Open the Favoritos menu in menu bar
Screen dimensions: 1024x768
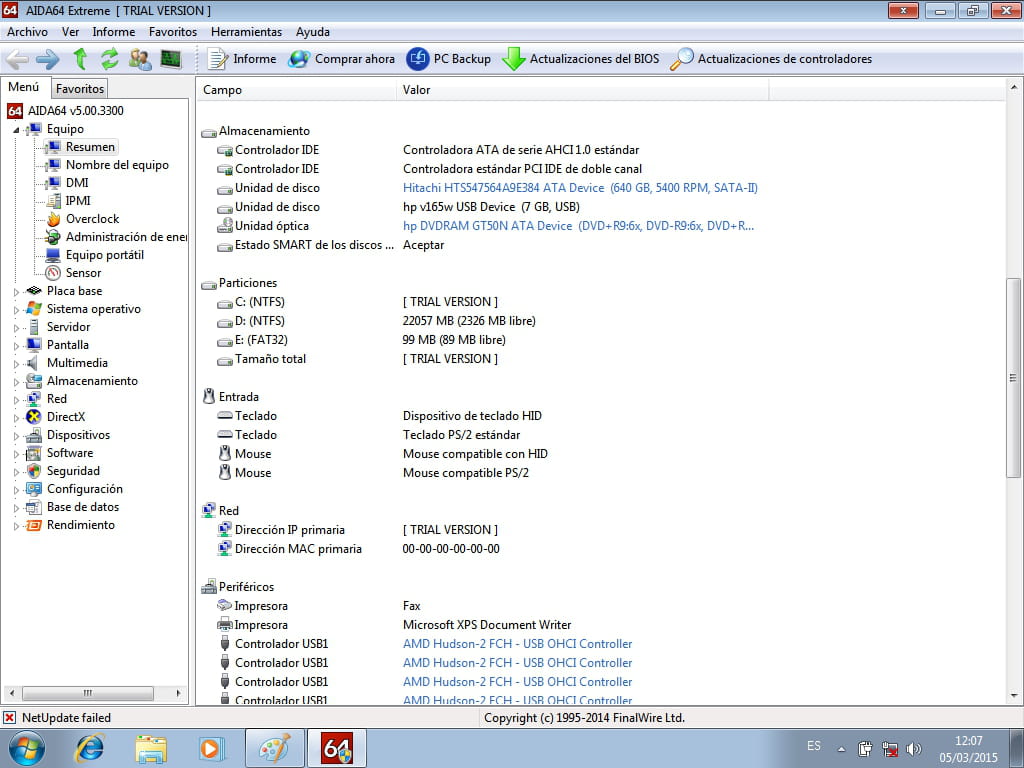pos(173,32)
